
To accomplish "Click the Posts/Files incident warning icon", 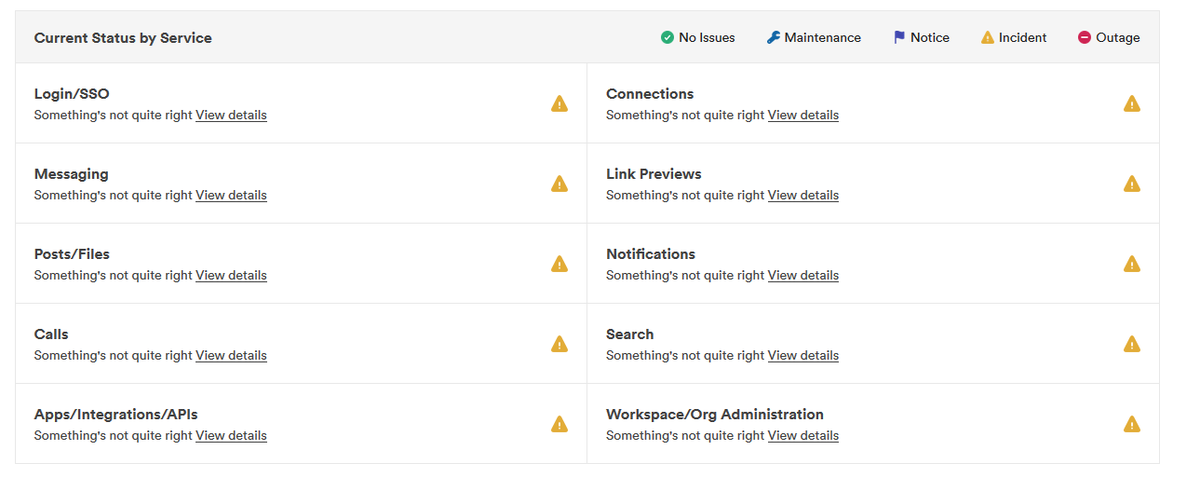I will click(x=559, y=264).
